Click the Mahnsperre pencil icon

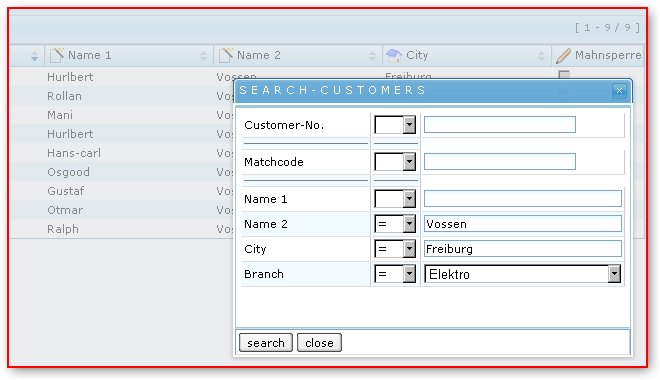[x=563, y=56]
